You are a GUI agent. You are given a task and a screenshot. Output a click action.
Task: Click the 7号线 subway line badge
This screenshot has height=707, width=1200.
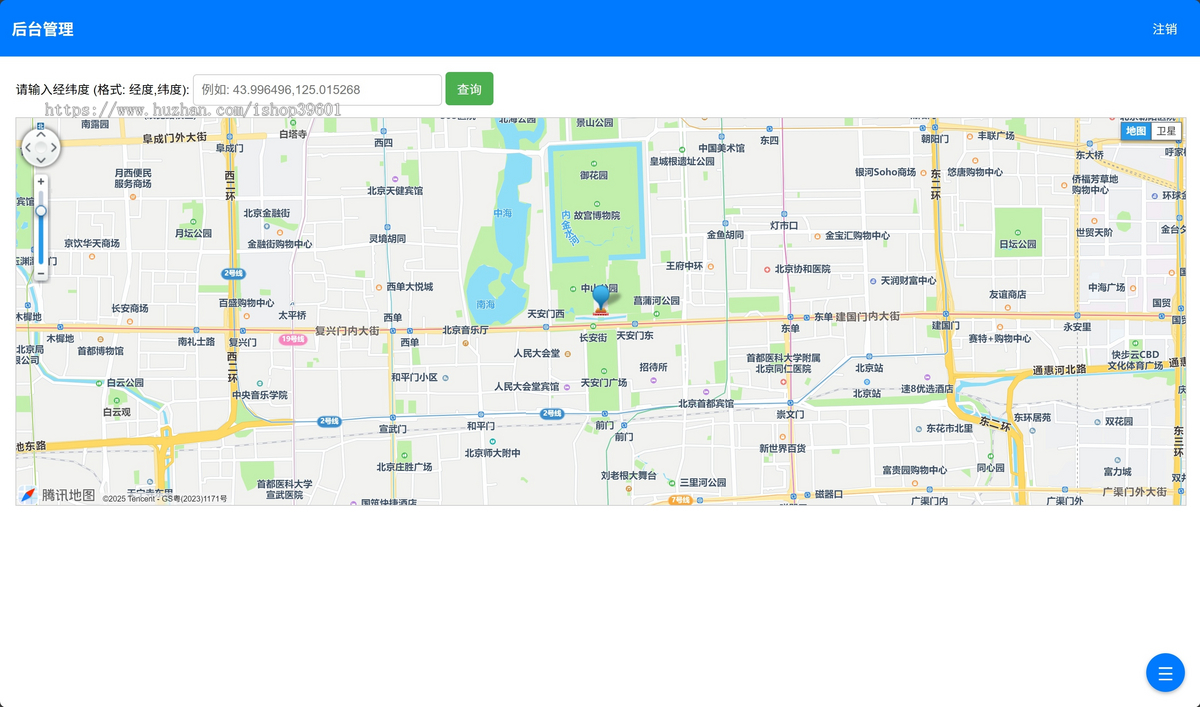click(x=681, y=499)
